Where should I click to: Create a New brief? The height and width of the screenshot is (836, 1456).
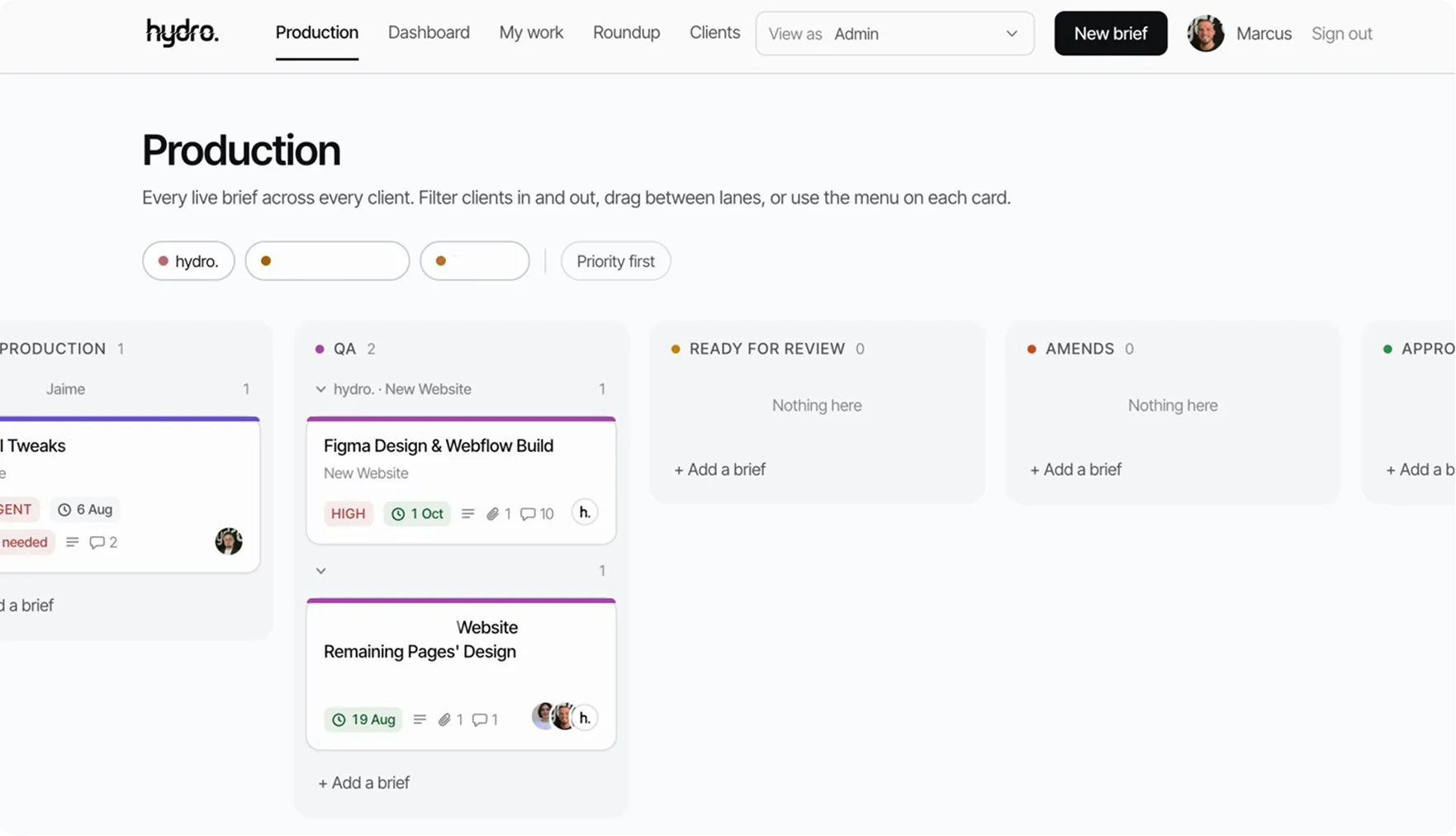click(x=1110, y=34)
